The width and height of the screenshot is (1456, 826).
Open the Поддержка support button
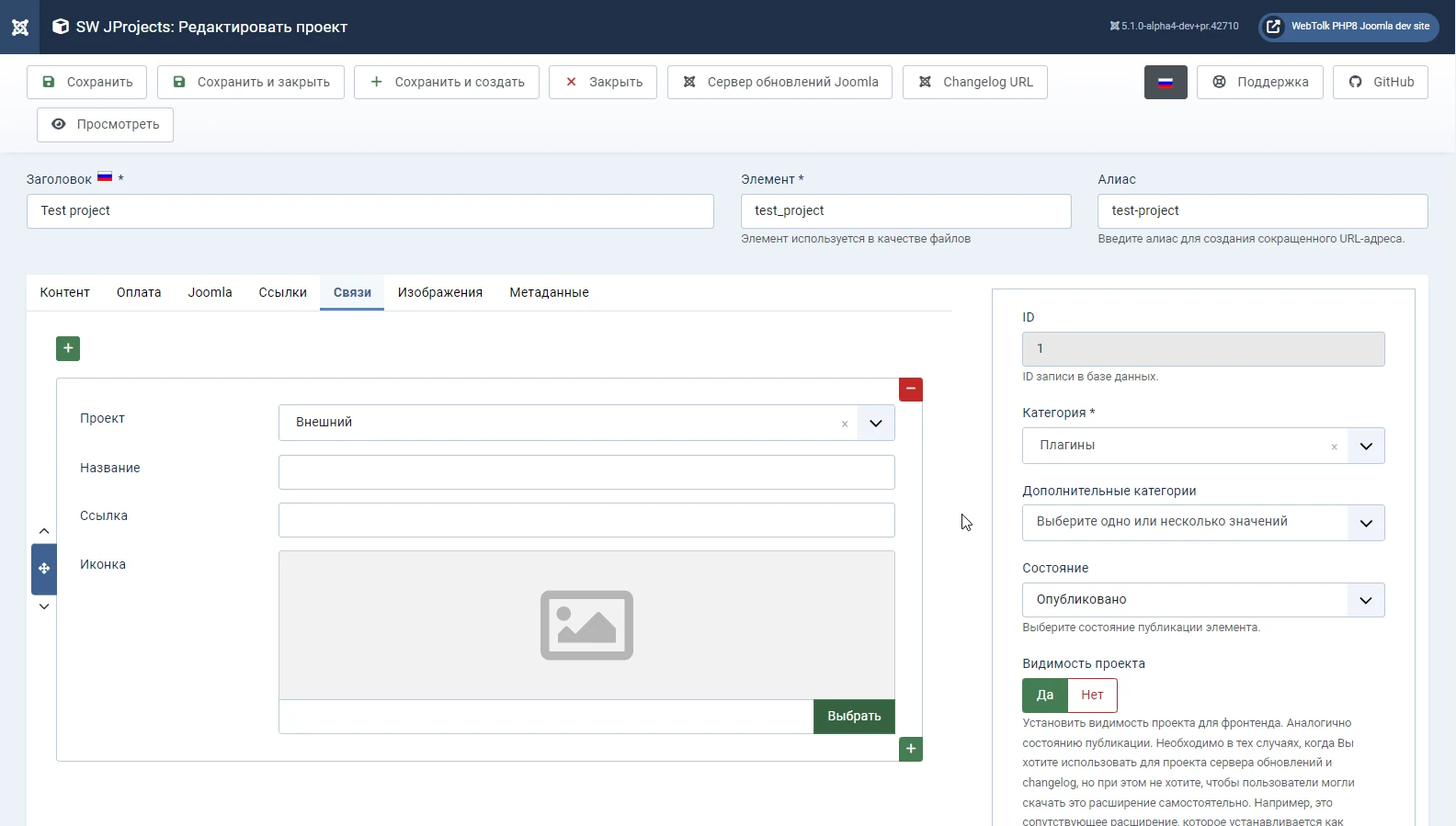click(1259, 82)
